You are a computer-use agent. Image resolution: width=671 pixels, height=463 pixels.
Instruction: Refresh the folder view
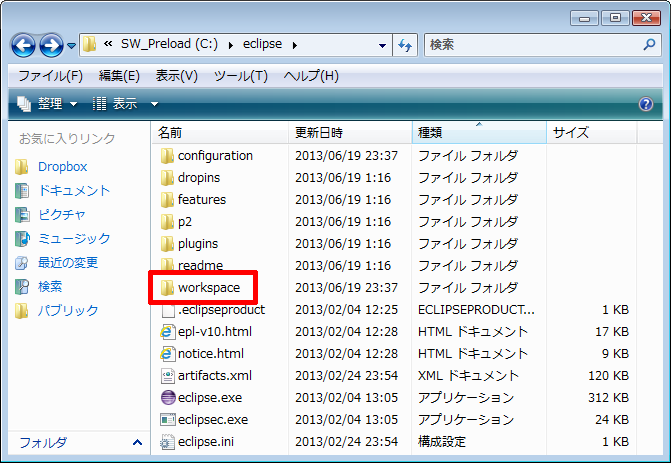point(405,45)
